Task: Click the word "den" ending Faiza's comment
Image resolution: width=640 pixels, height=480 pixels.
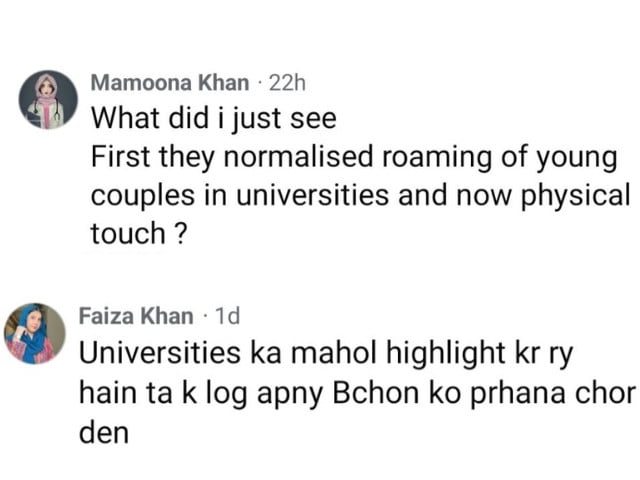Action: (104, 433)
